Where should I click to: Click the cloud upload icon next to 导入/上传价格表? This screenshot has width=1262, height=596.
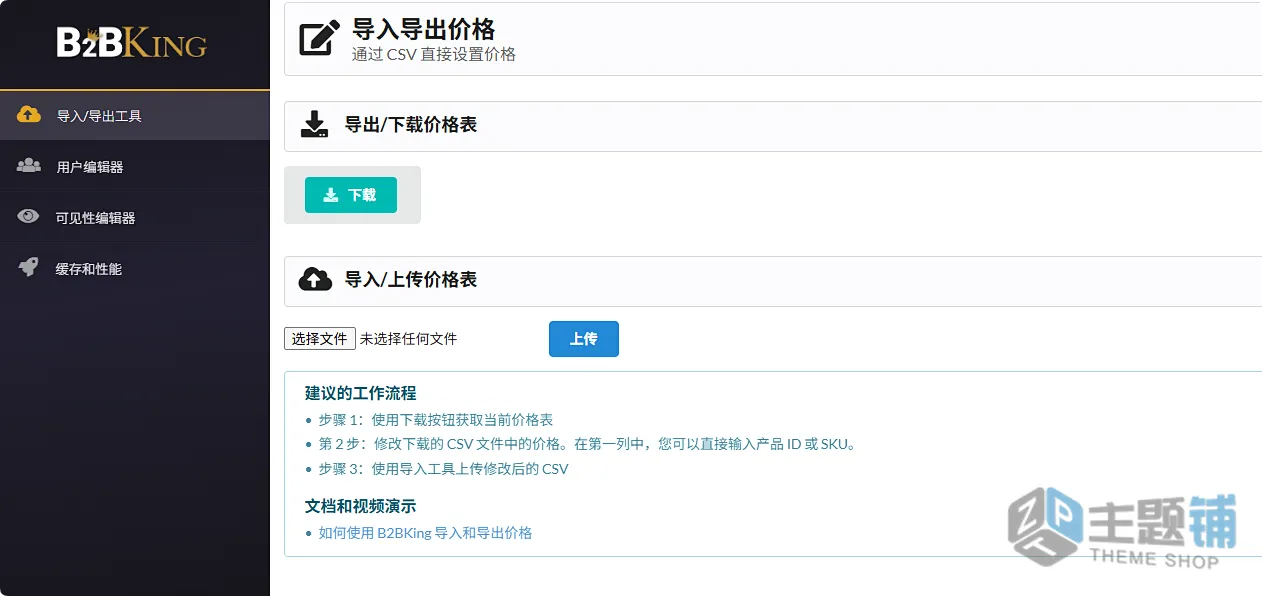(x=315, y=280)
